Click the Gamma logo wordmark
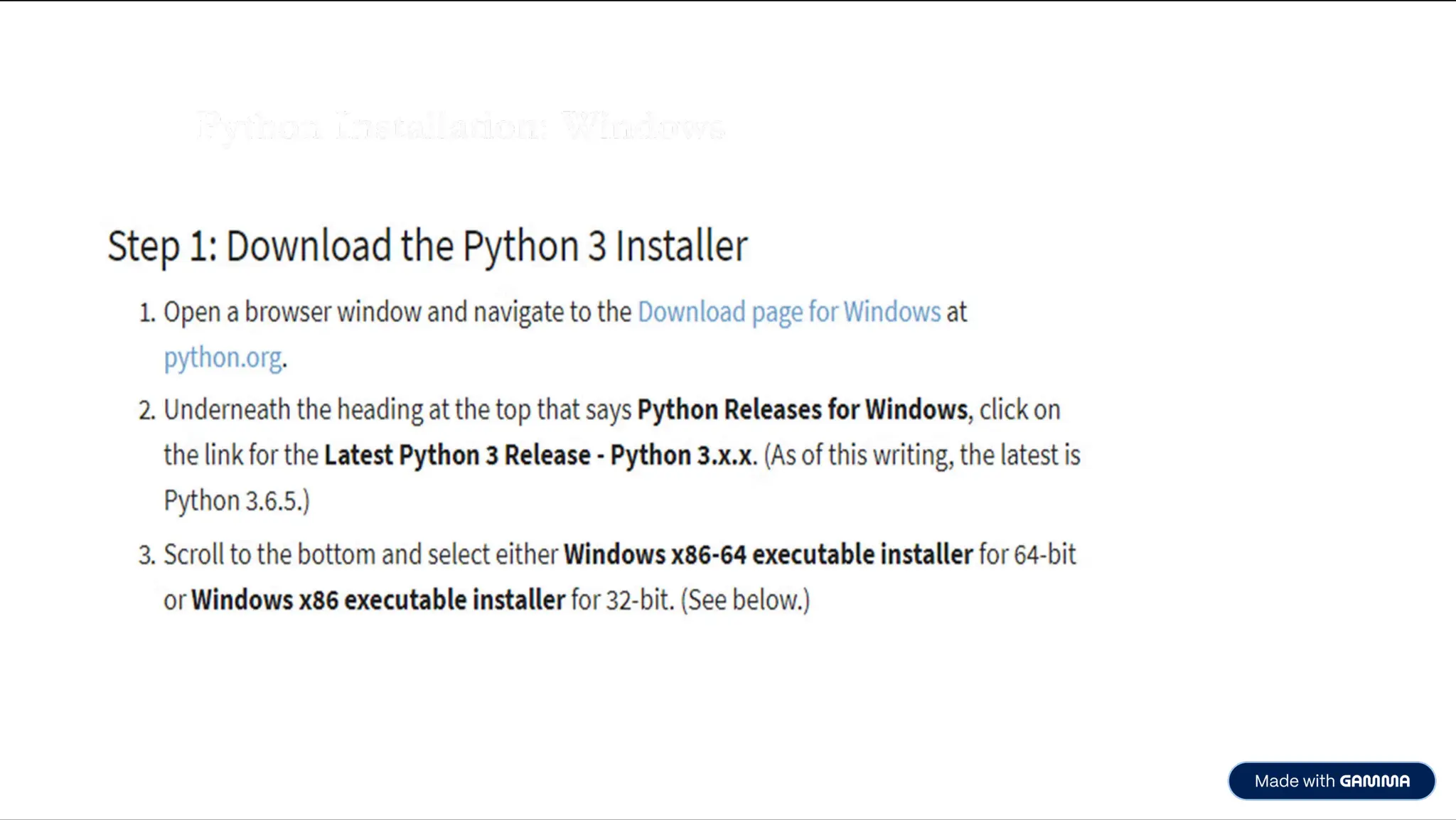 click(x=1374, y=782)
